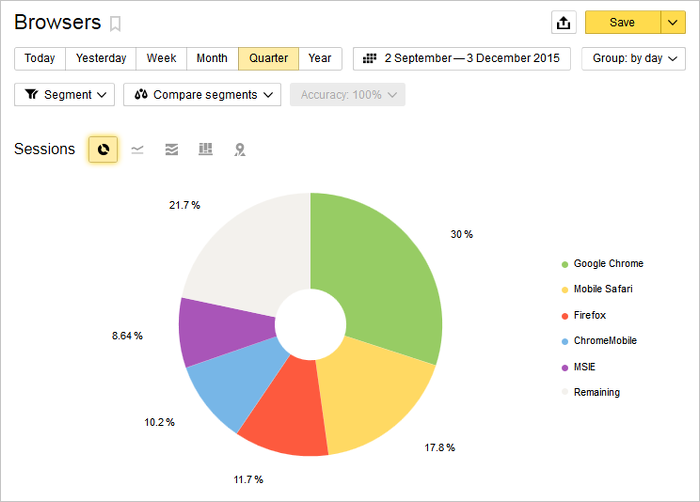700x502 pixels.
Task: Click the green Google Chrome pie slice
Action: click(380, 270)
